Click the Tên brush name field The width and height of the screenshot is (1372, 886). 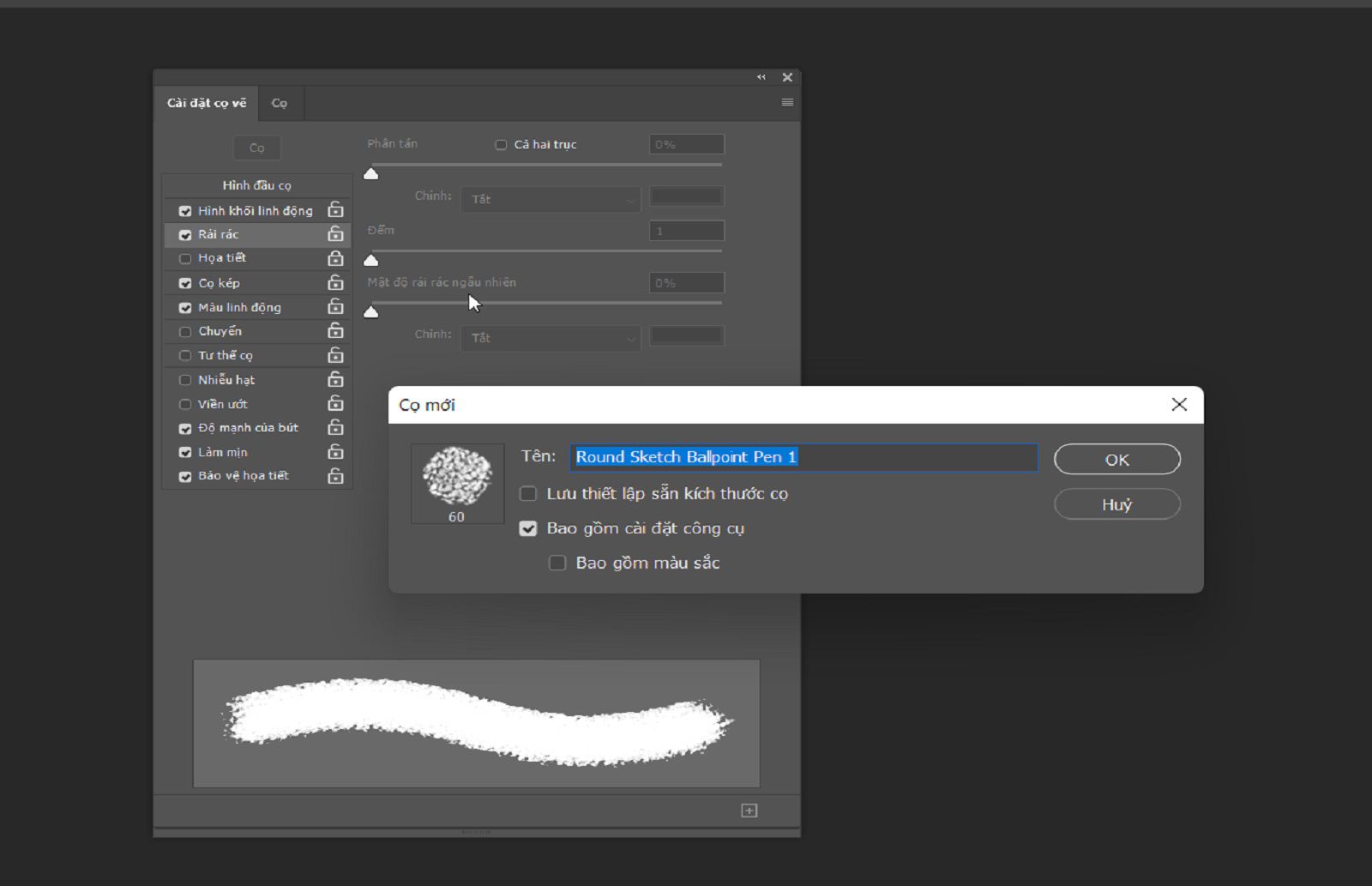pos(803,457)
